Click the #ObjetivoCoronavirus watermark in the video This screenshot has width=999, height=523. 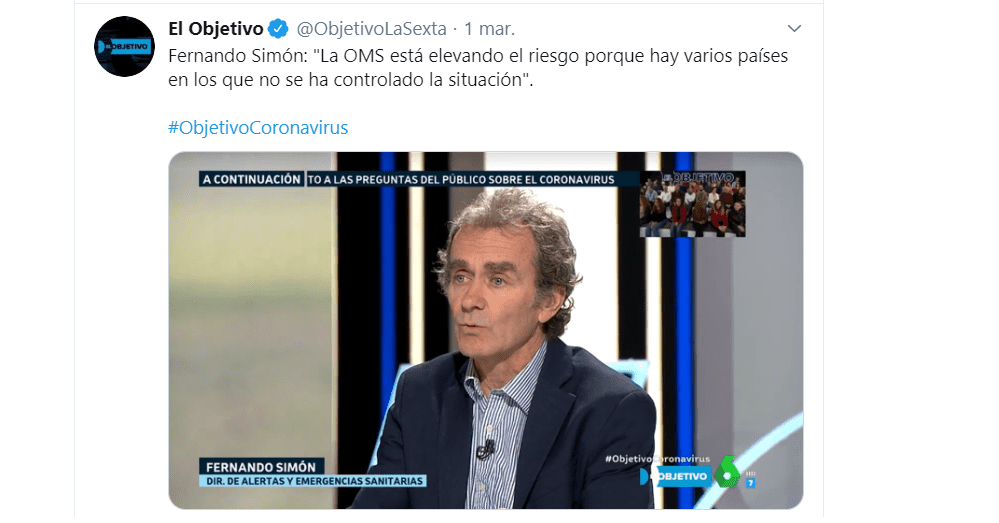pos(657,458)
